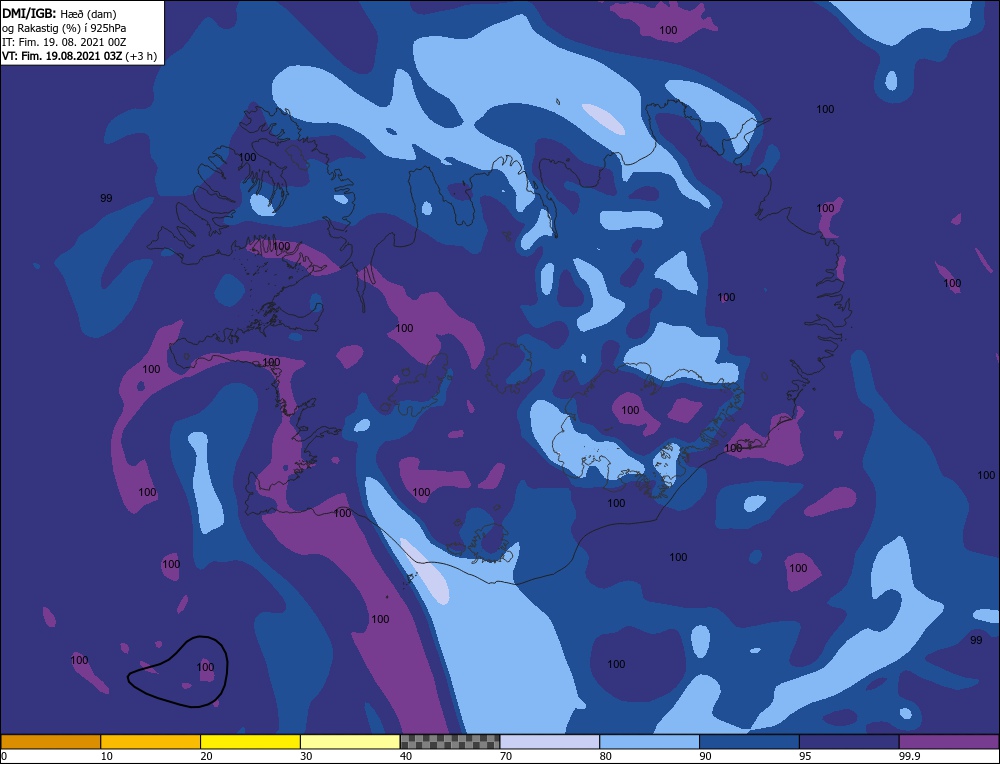Pick the light blue 80–90 legend swatch
Image resolution: width=1000 pixels, height=764 pixels.
(649, 742)
